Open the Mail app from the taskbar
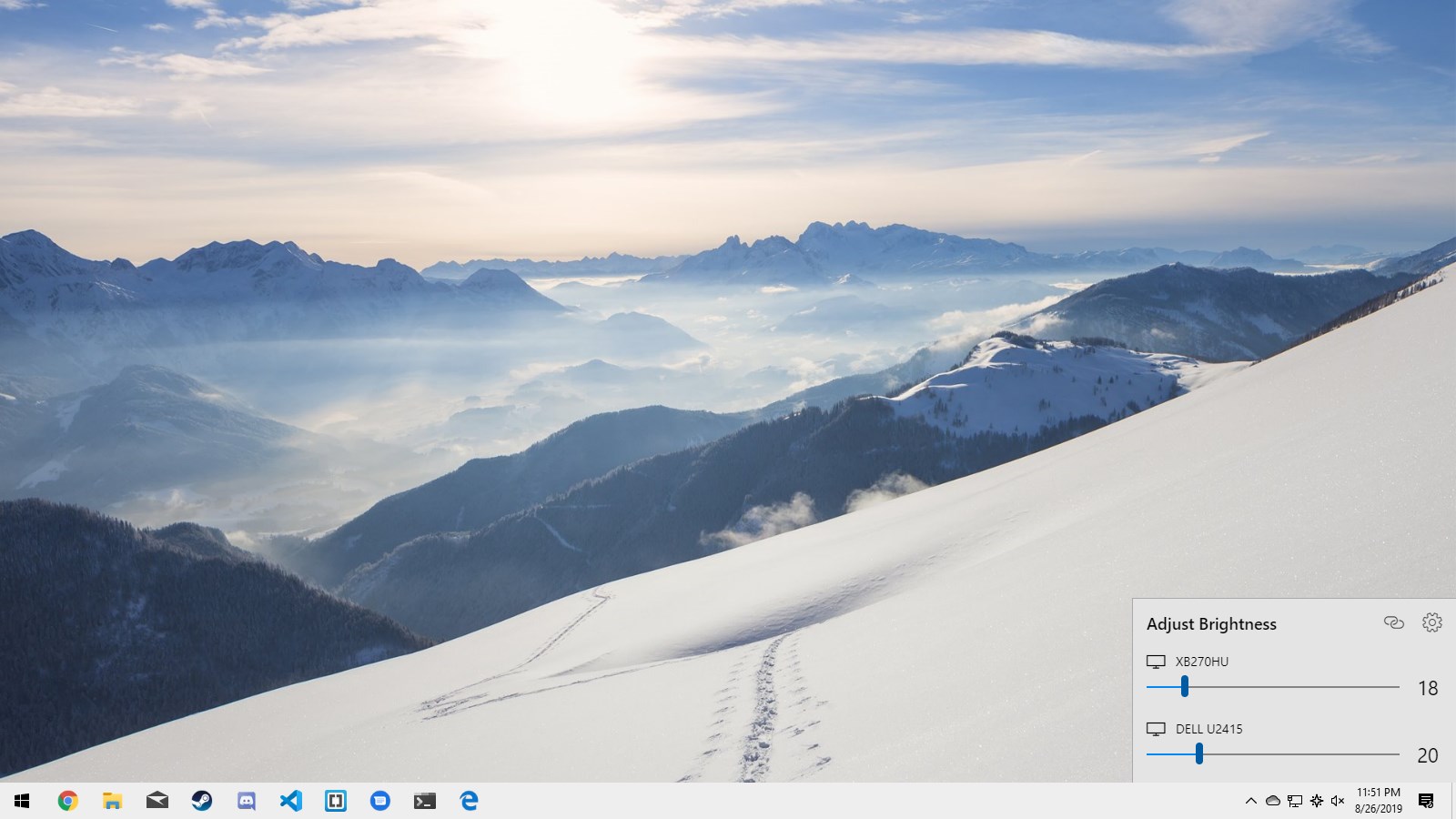 pyautogui.click(x=157, y=802)
